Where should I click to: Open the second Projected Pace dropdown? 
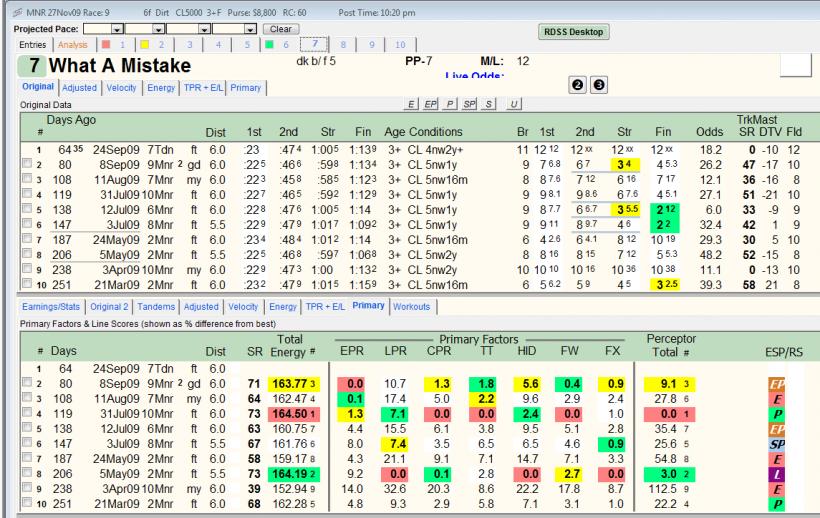(158, 29)
